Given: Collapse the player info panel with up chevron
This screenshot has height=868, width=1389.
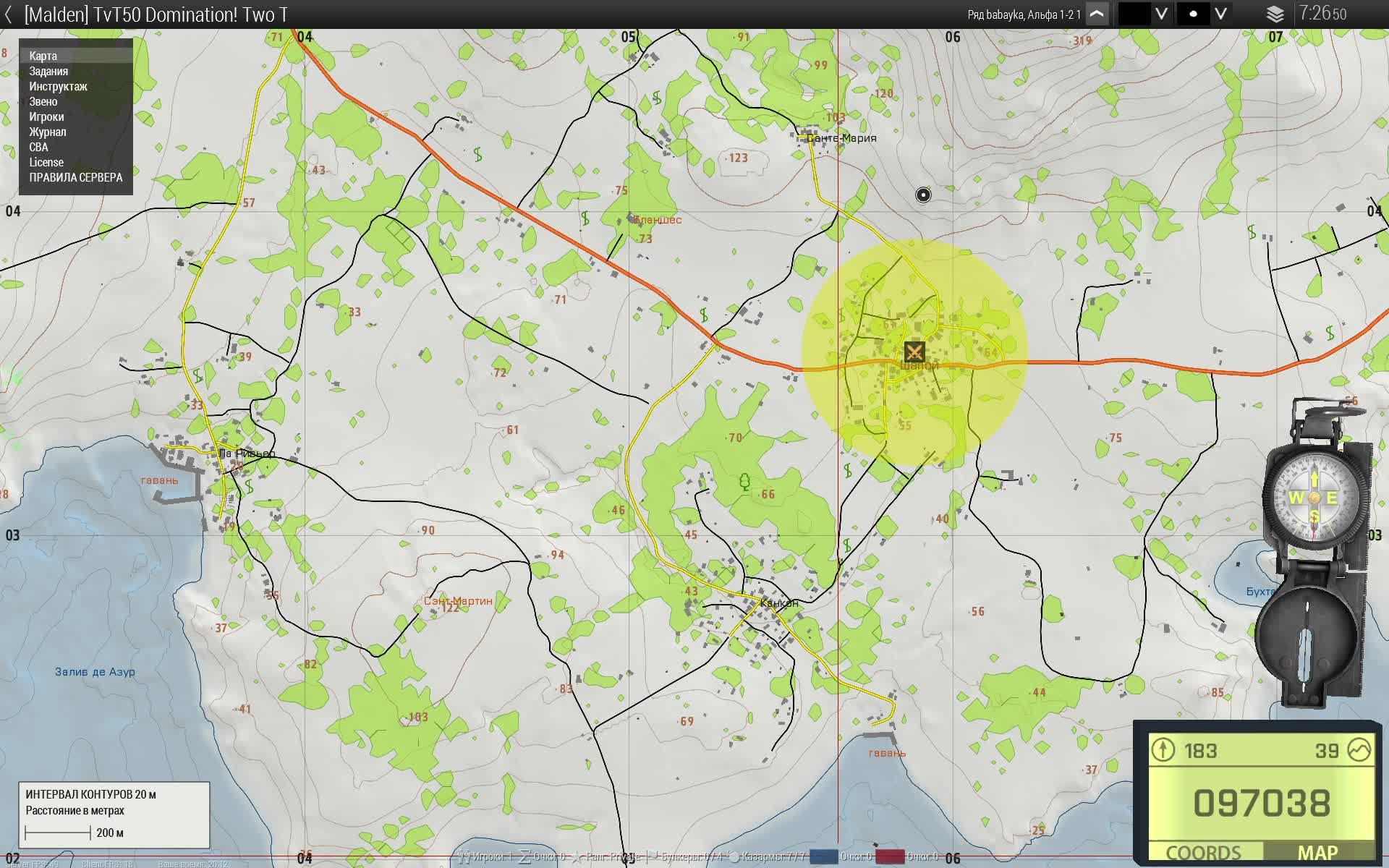Looking at the screenshot, I should 1097,14.
